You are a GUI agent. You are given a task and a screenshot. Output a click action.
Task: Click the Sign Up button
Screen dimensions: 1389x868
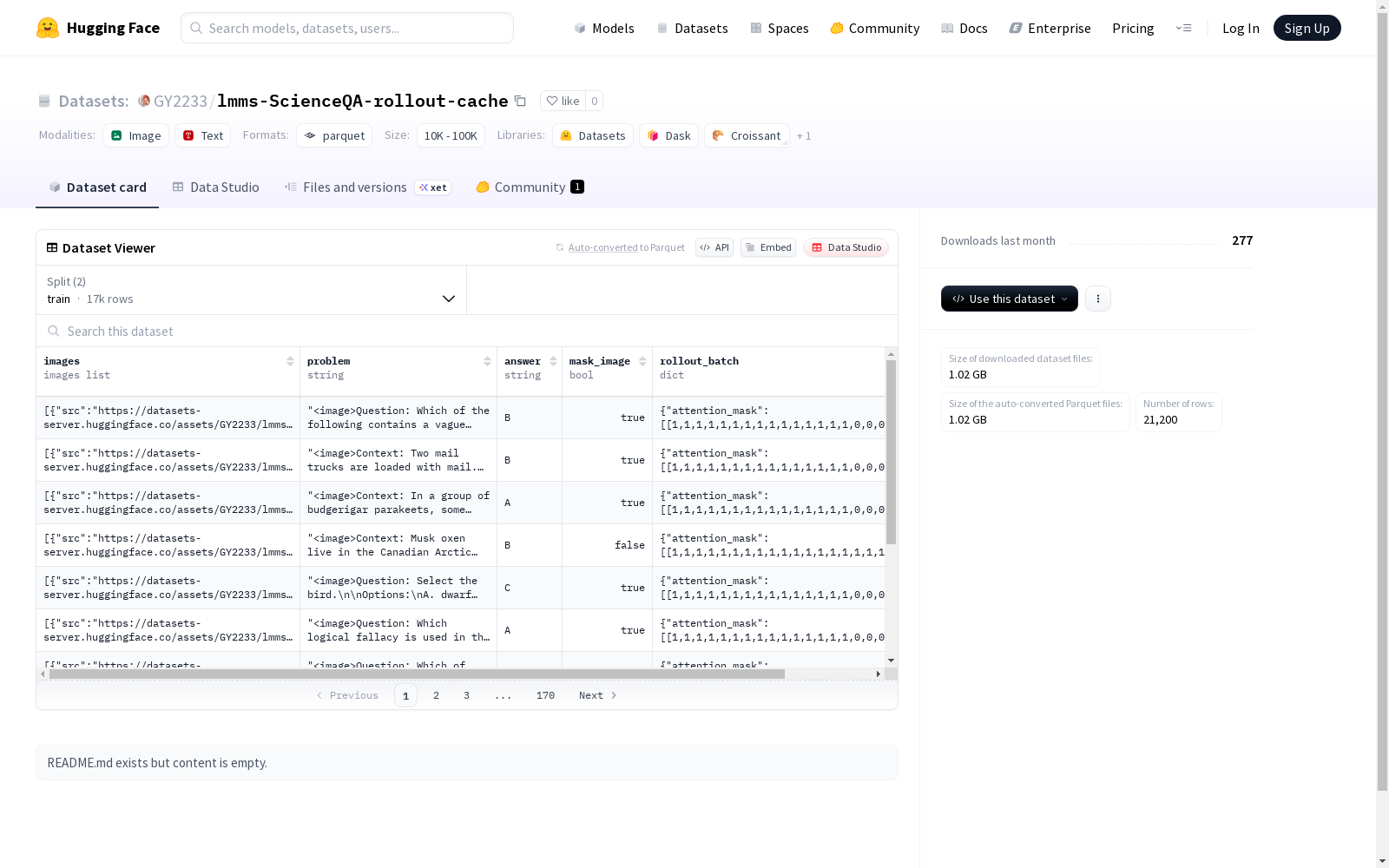coord(1307,28)
